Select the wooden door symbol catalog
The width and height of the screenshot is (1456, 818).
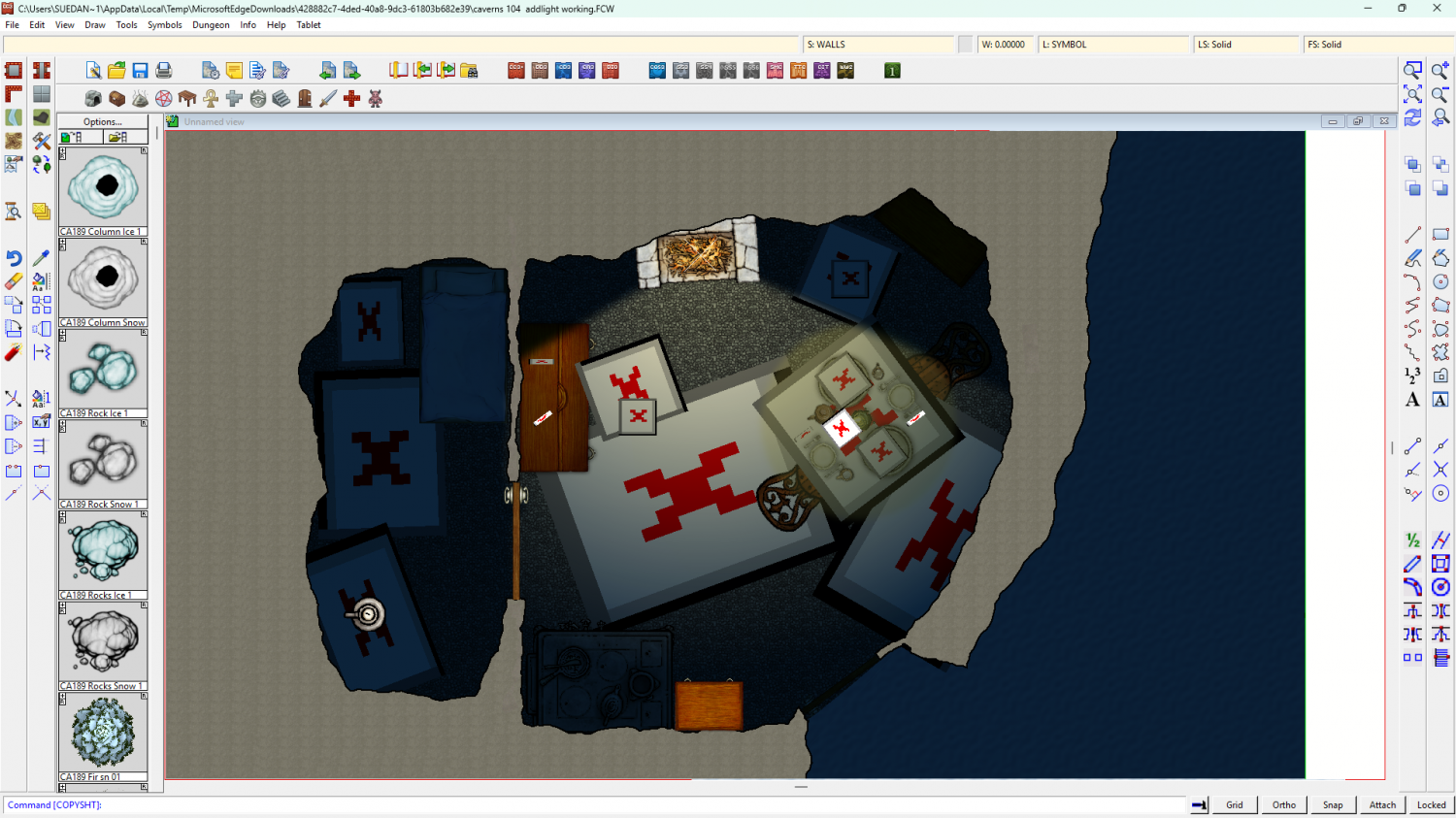click(x=305, y=99)
